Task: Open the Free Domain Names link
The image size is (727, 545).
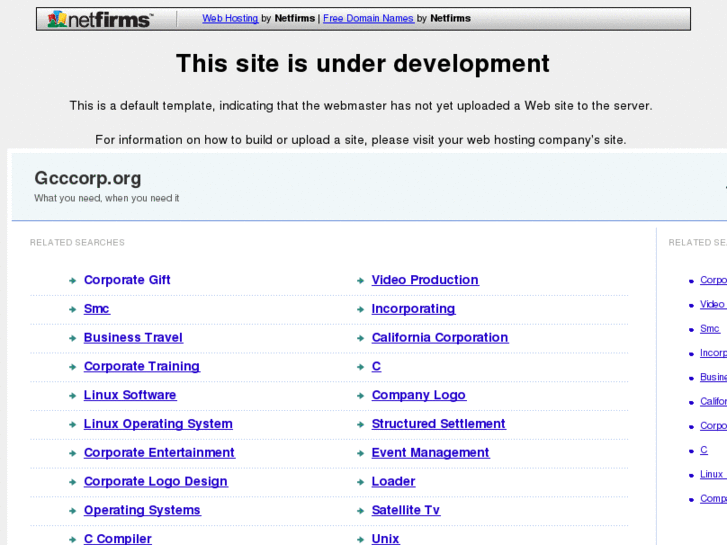Action: coord(368,18)
